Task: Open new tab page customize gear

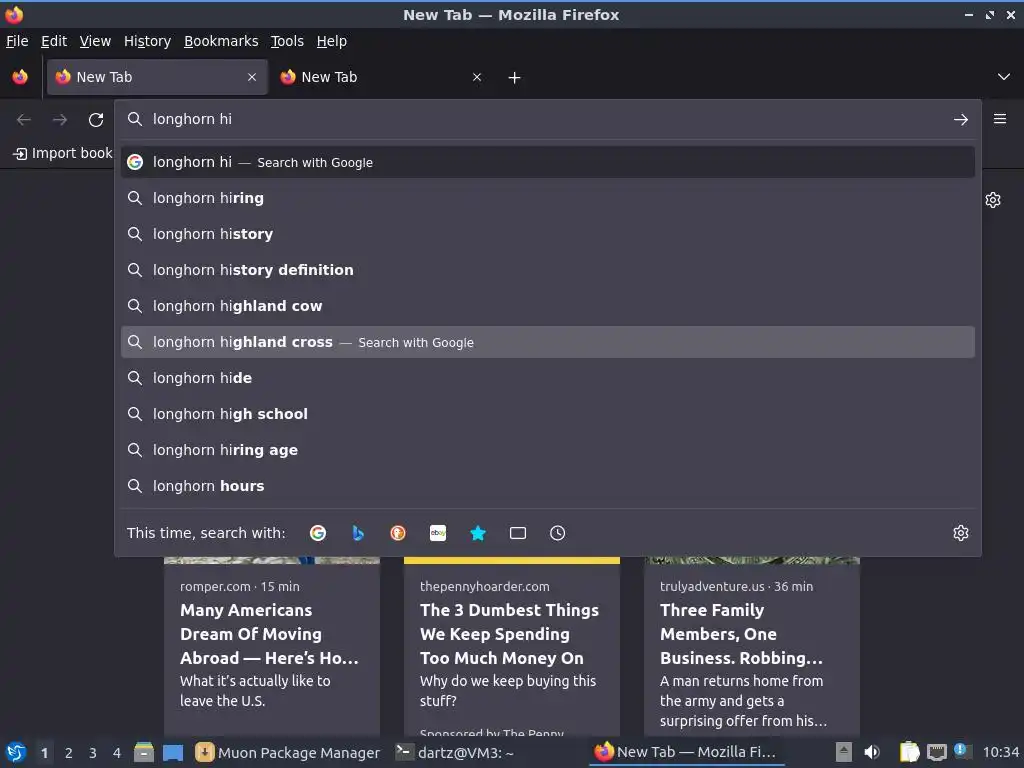Action: (x=993, y=200)
